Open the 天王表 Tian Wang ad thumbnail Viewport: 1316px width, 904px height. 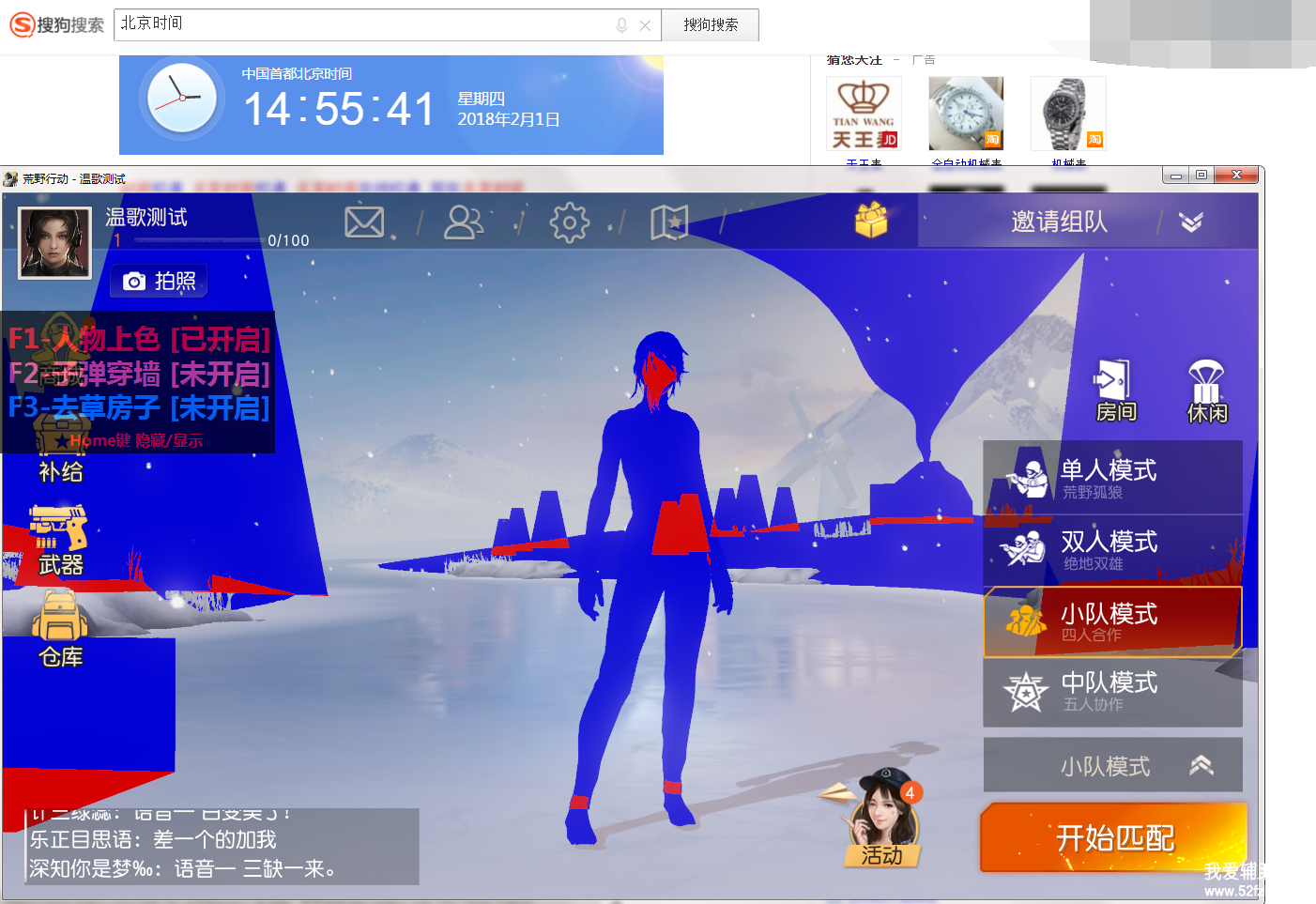(864, 114)
